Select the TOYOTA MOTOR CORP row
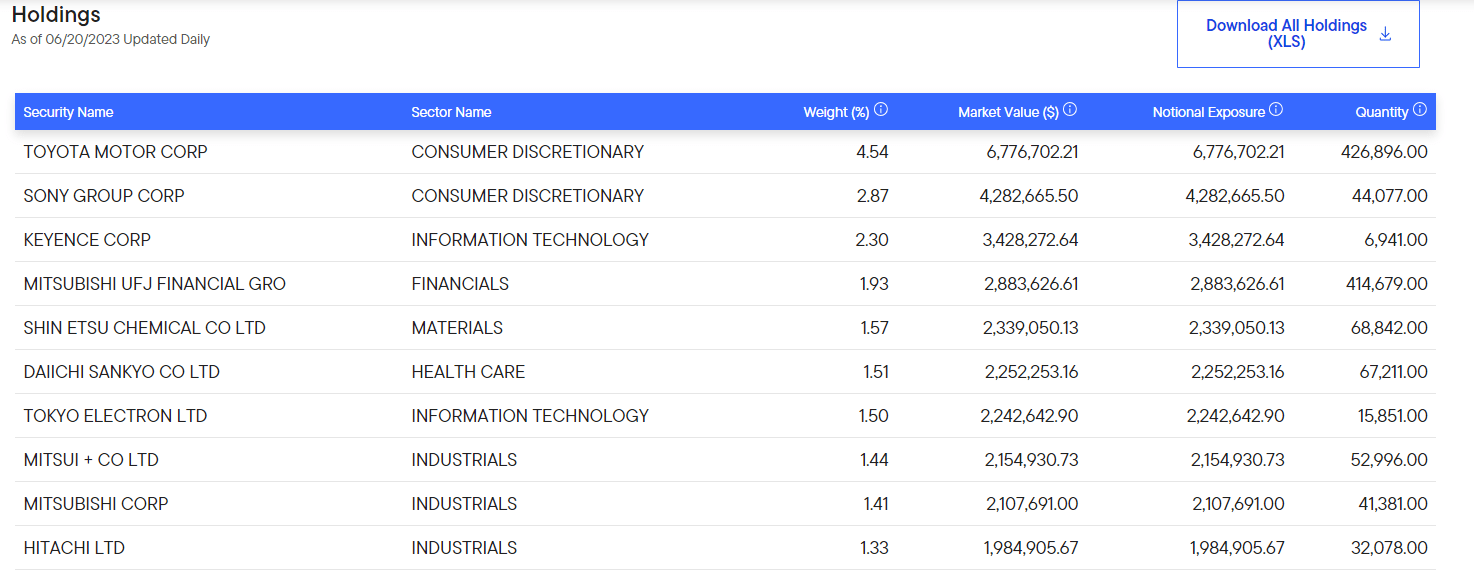This screenshot has height=584, width=1474. coord(725,152)
